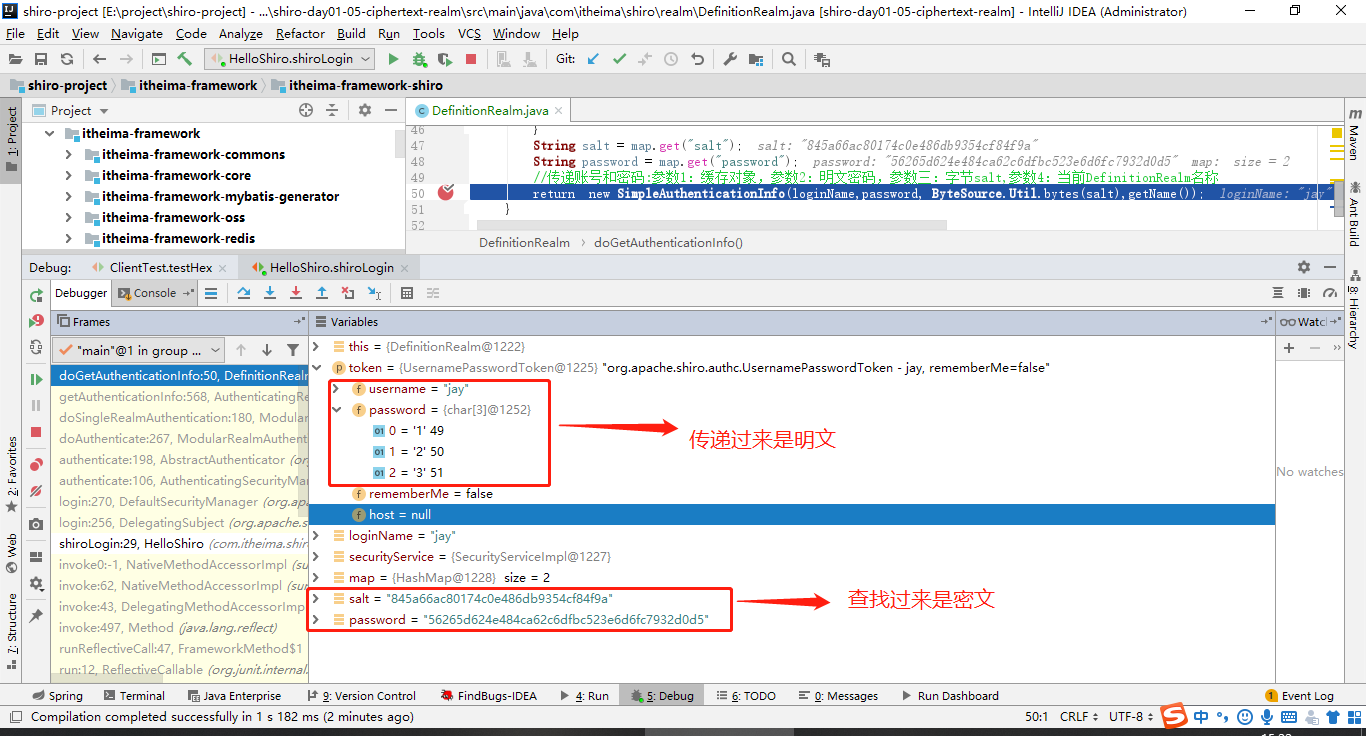
Task: Expand the itheima-framework-commons module
Action: [x=68, y=155]
